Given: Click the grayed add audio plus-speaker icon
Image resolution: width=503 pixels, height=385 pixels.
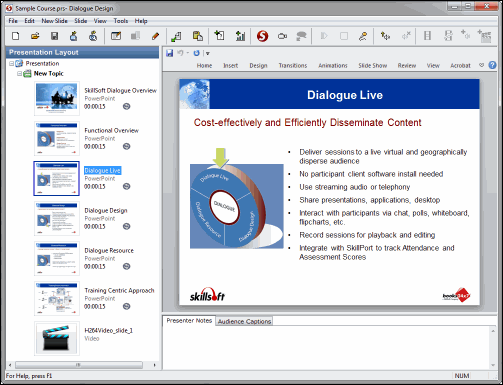Looking at the screenshot, I should click(465, 34).
